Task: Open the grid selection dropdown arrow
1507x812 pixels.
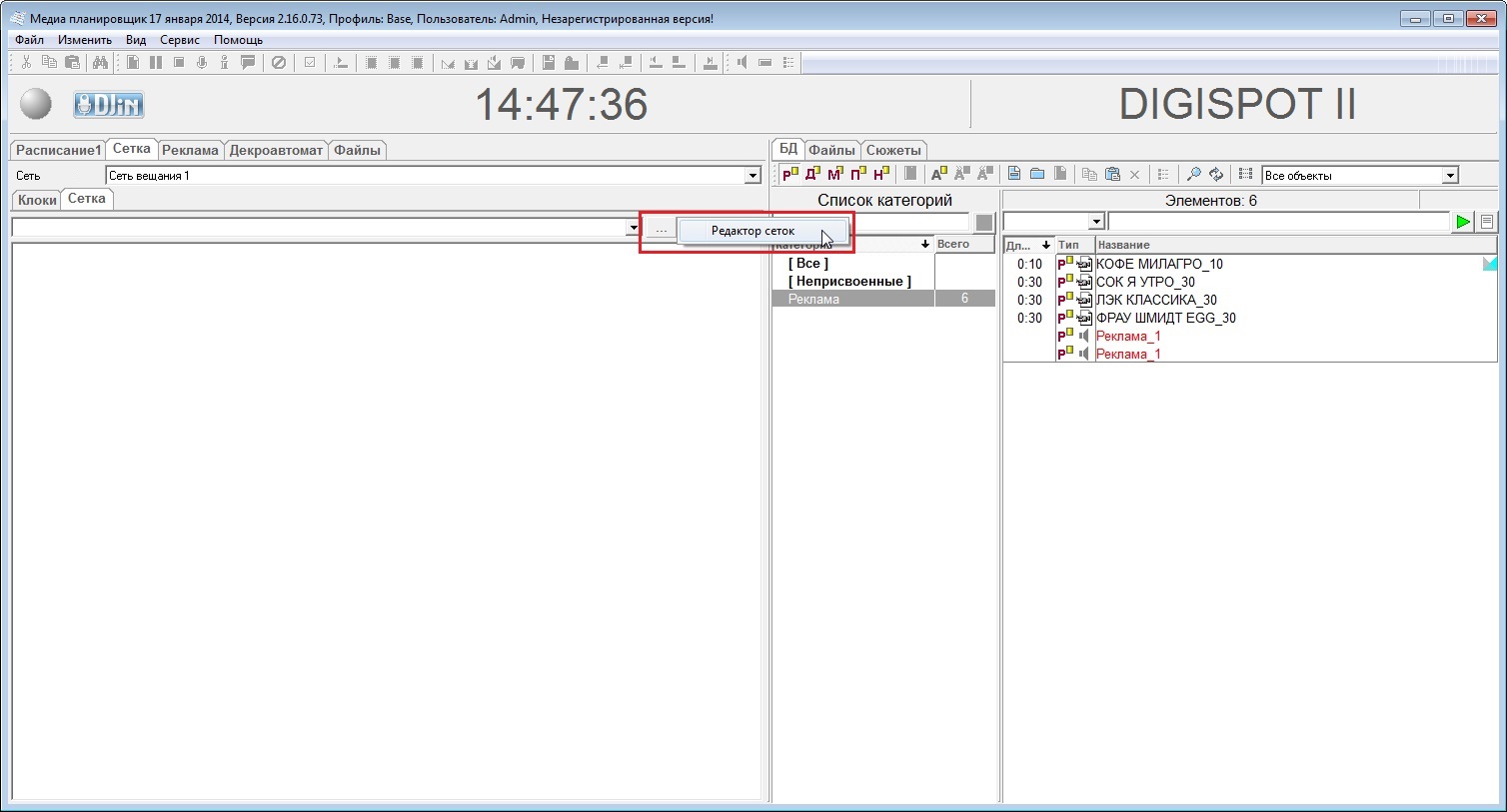Action: [x=633, y=228]
